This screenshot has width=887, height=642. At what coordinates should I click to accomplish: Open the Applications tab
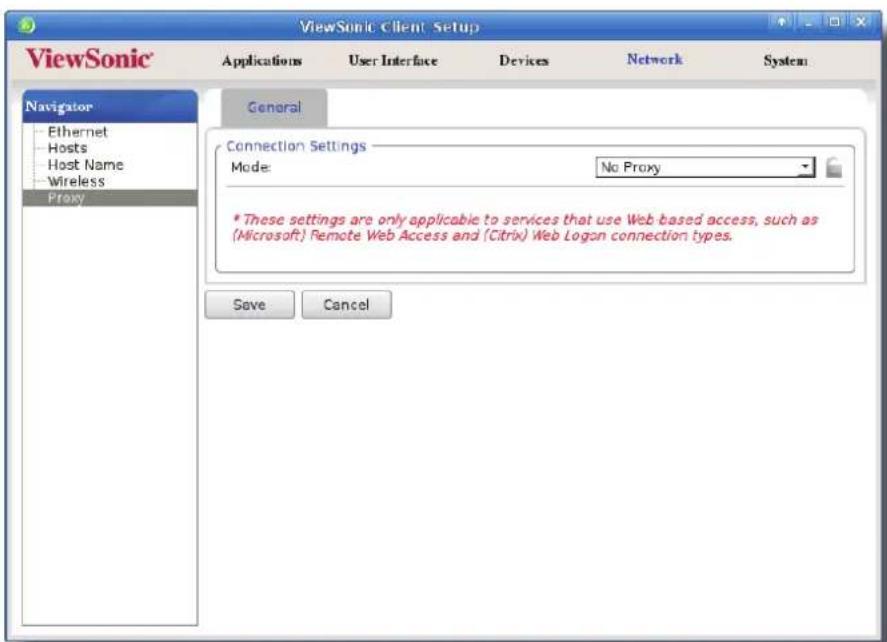tap(262, 61)
